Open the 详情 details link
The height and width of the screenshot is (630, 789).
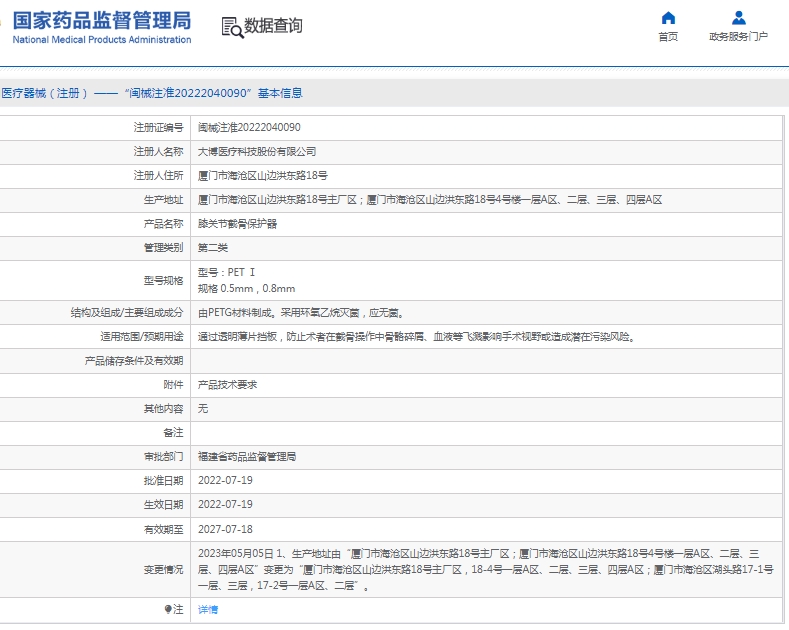[x=208, y=609]
